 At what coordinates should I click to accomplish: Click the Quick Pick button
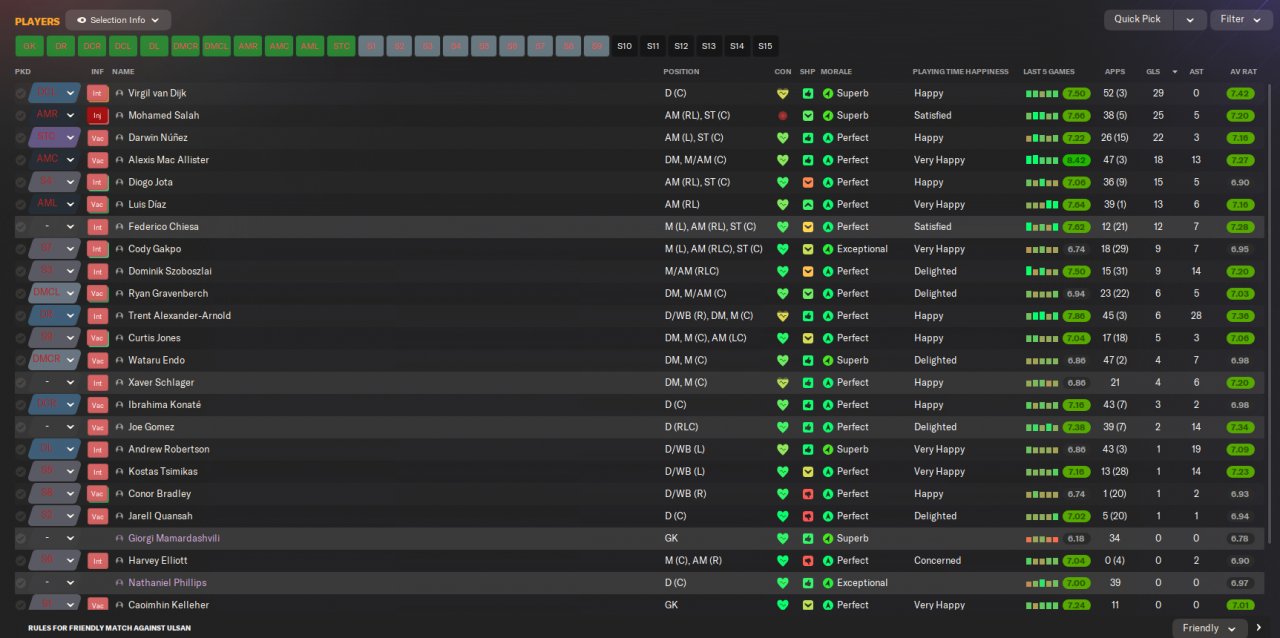tap(1138, 19)
